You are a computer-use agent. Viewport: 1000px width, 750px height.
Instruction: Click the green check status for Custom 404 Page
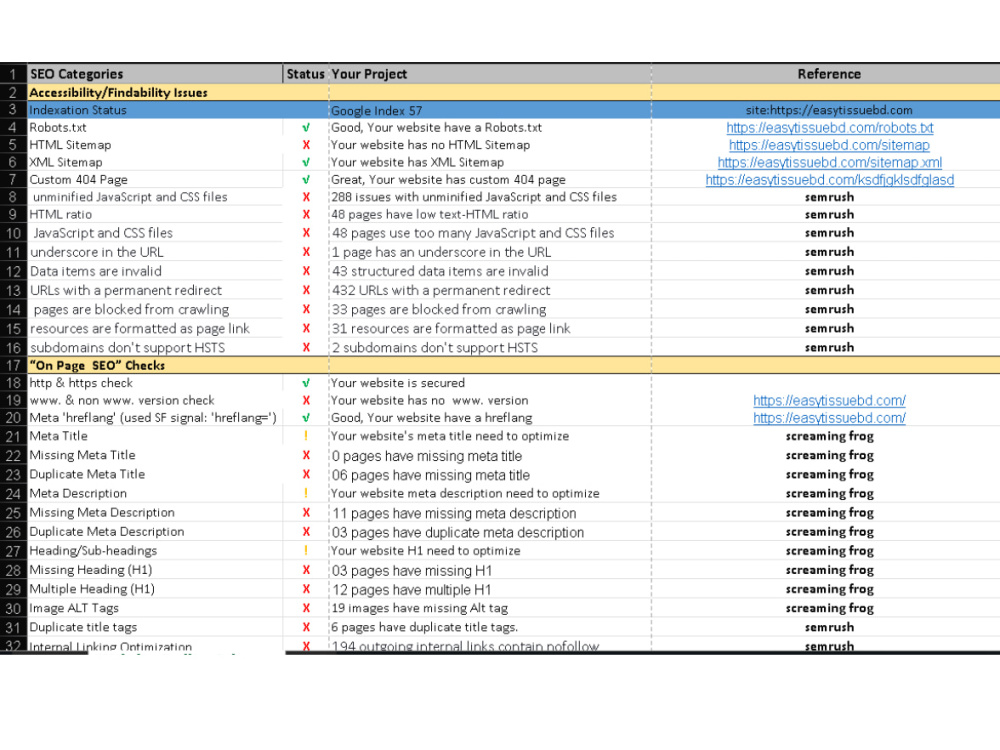click(x=306, y=180)
